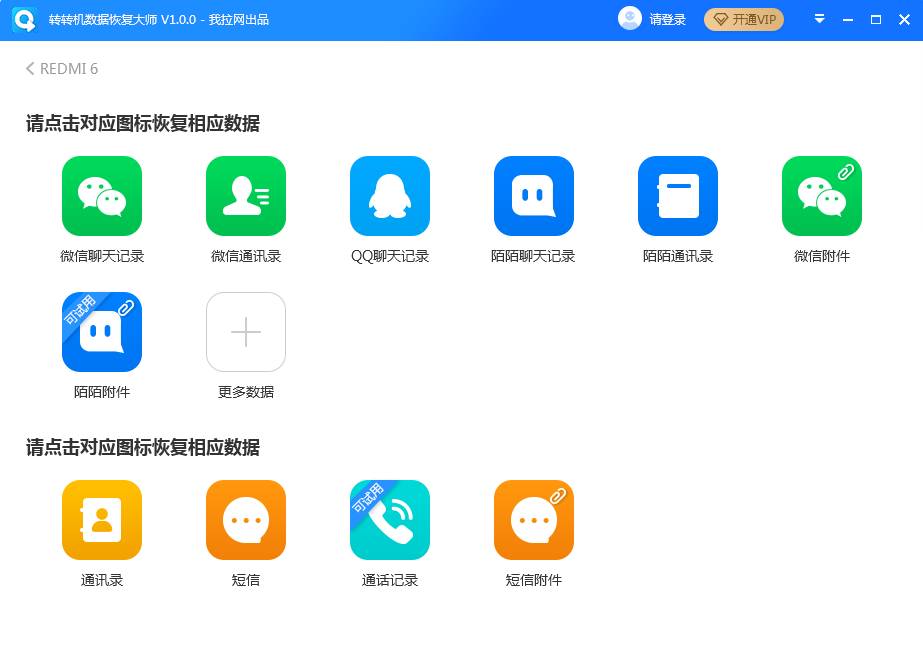Open WeChat attachments recovery (微信附件)
Image resolution: width=923 pixels, height=665 pixels.
(x=822, y=196)
